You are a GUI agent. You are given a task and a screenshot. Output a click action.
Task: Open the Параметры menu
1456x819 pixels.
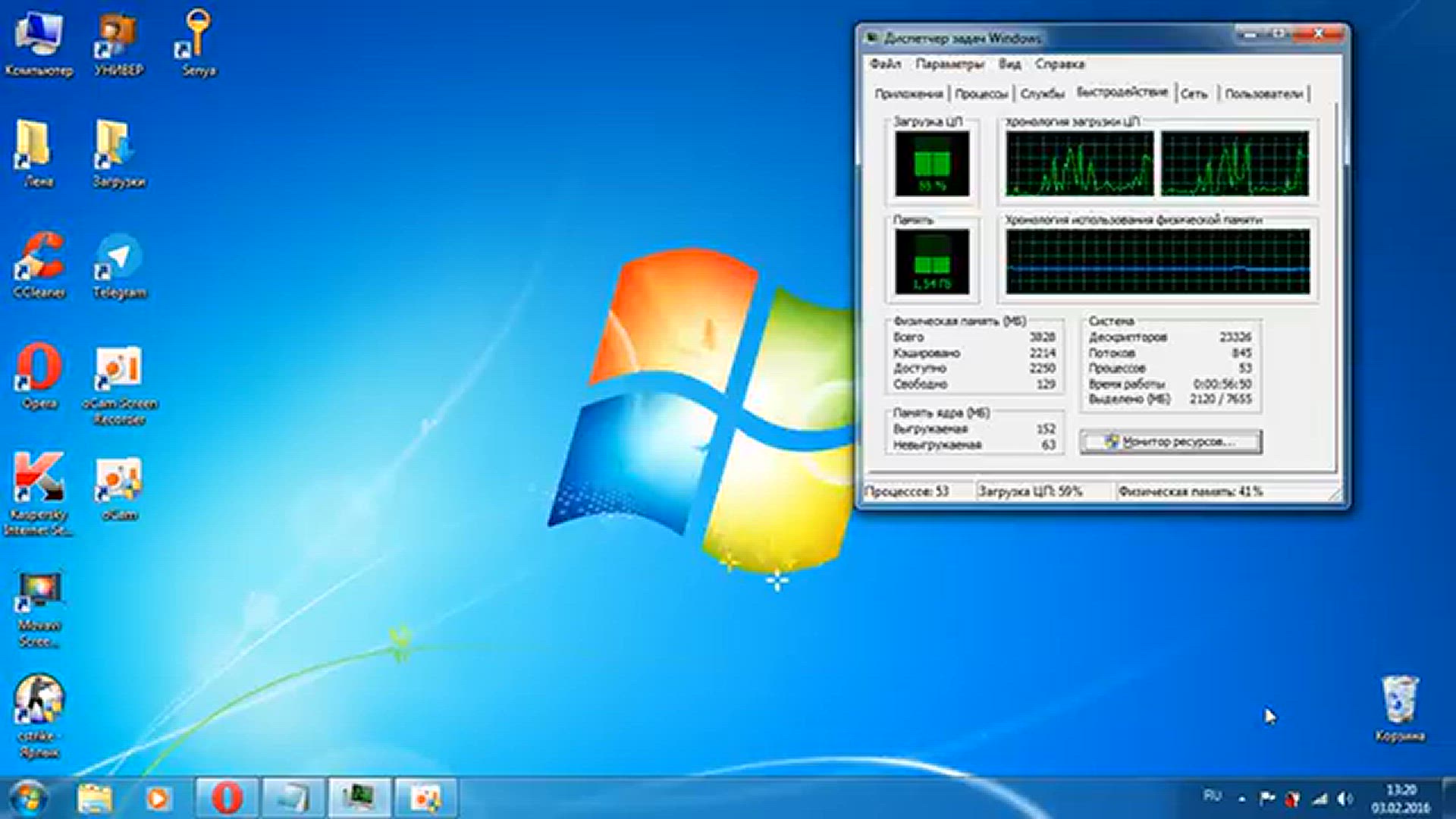click(949, 64)
